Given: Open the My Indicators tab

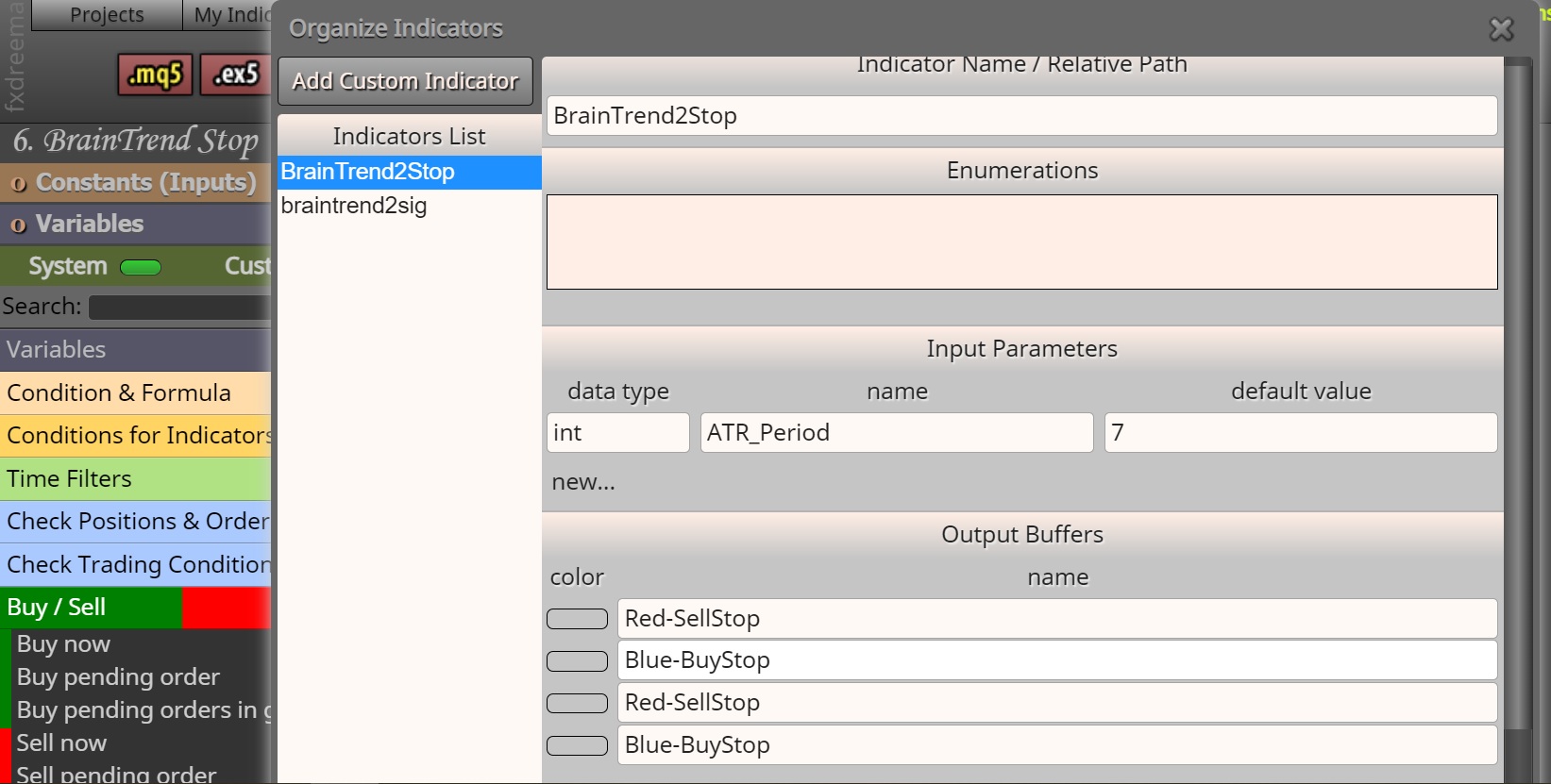Looking at the screenshot, I should (228, 15).
